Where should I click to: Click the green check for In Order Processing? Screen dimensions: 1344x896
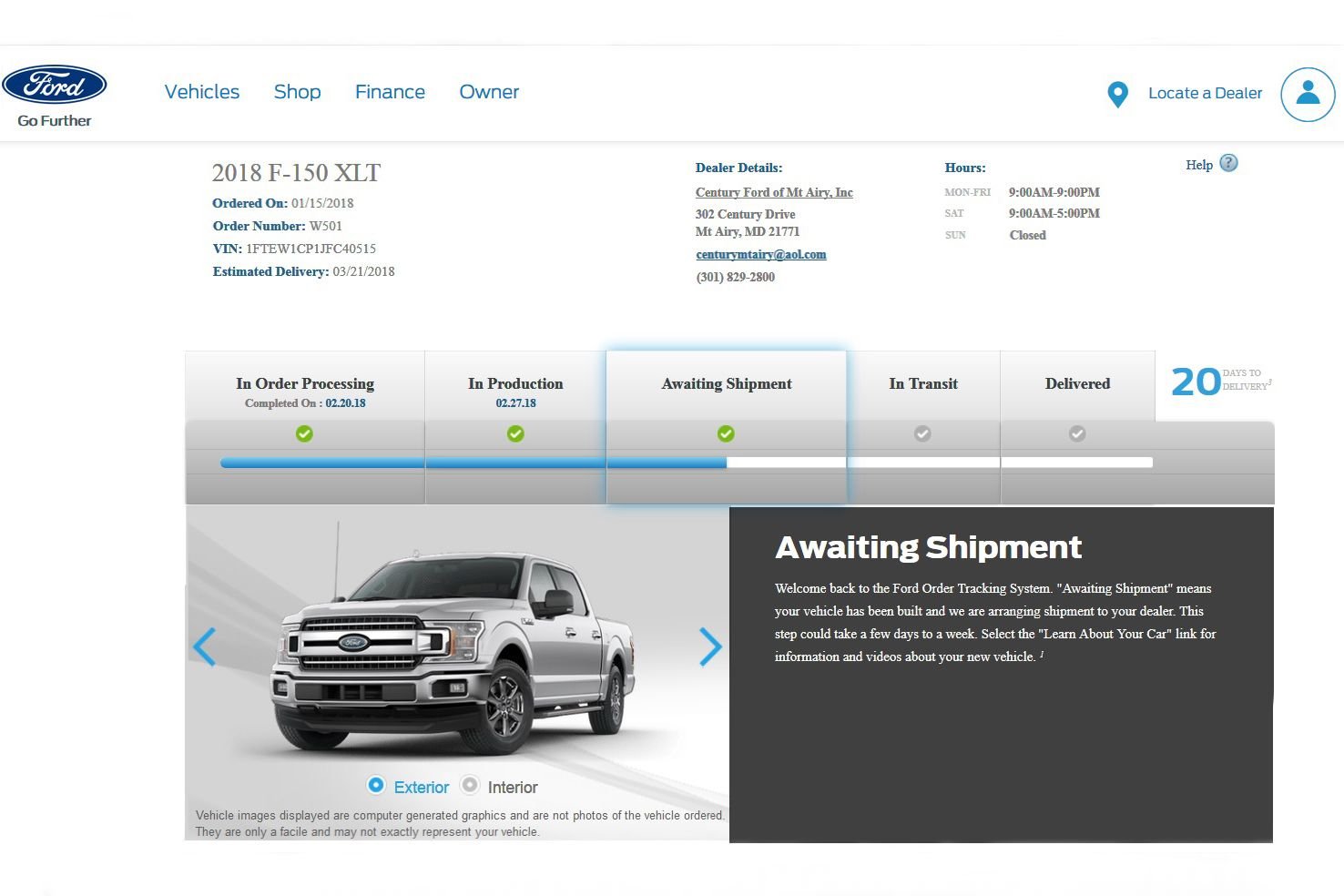click(304, 433)
